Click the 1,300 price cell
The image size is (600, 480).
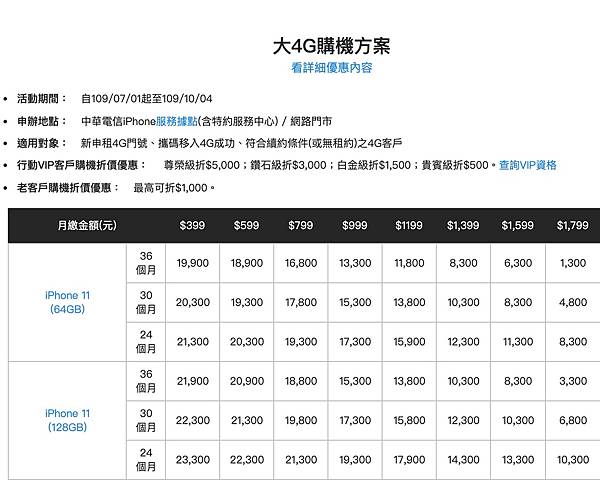point(573,263)
